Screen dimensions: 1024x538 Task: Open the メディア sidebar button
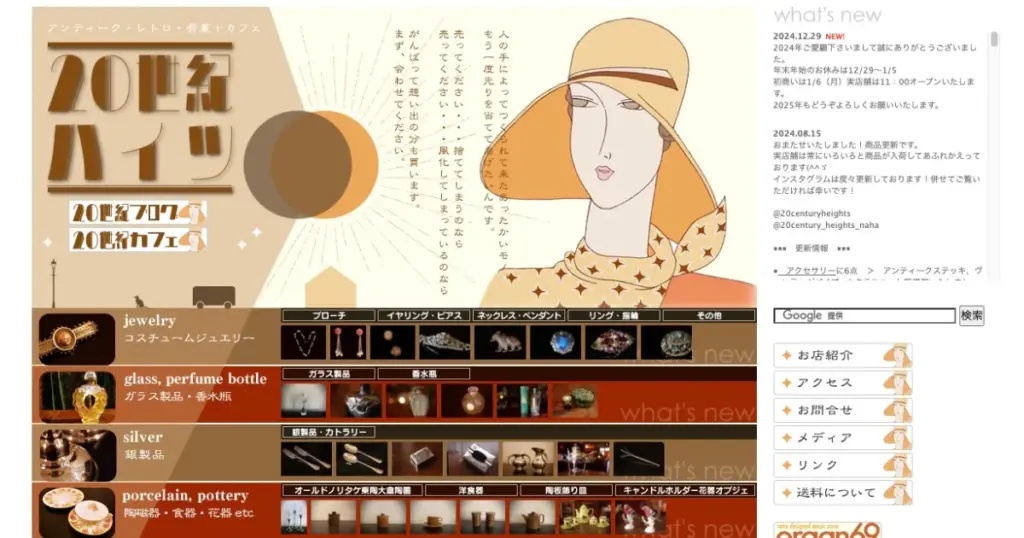click(x=842, y=437)
